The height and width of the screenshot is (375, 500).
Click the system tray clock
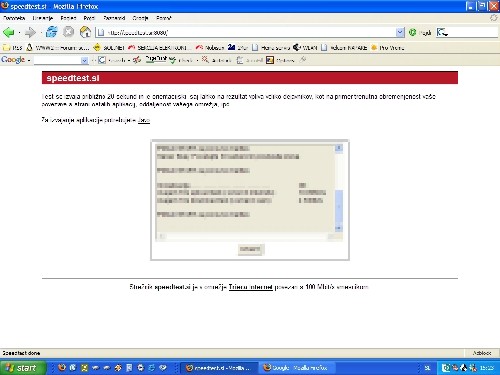[x=487, y=368]
